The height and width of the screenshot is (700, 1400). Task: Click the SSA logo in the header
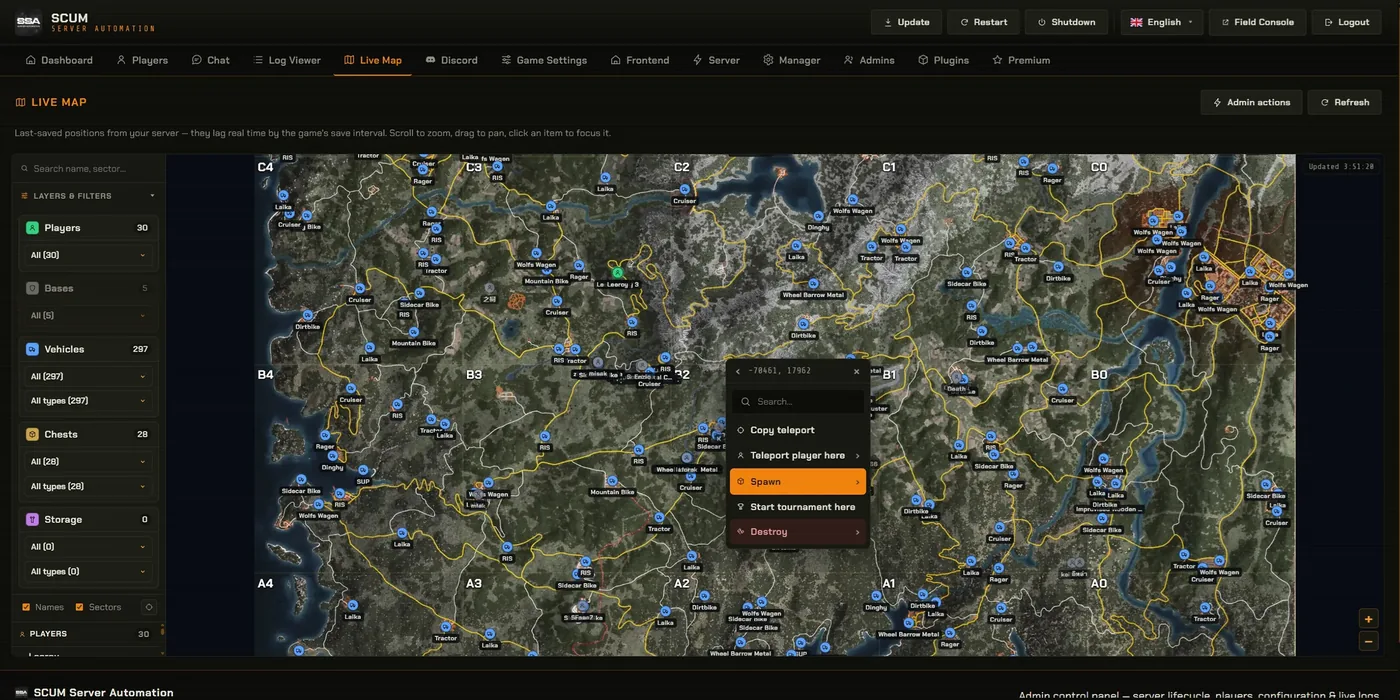point(29,22)
